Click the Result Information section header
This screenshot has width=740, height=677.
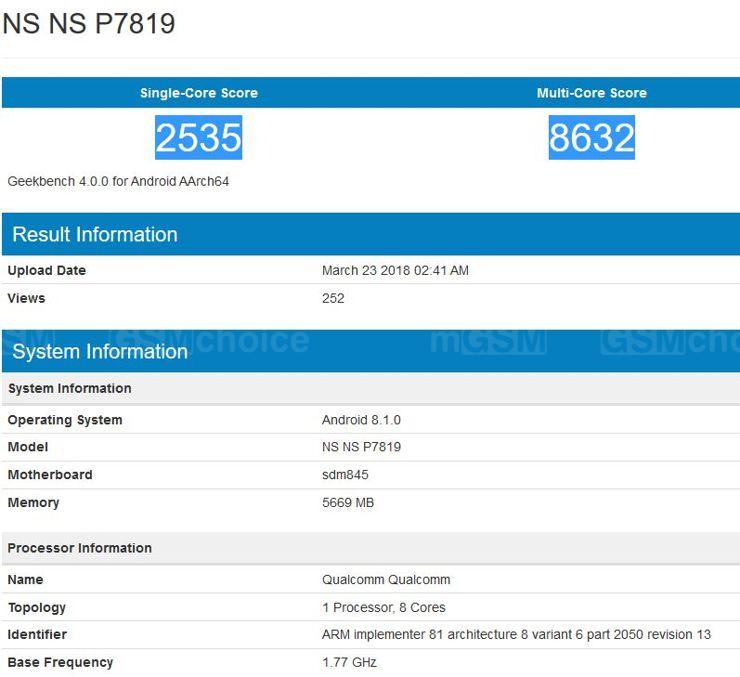coord(95,235)
